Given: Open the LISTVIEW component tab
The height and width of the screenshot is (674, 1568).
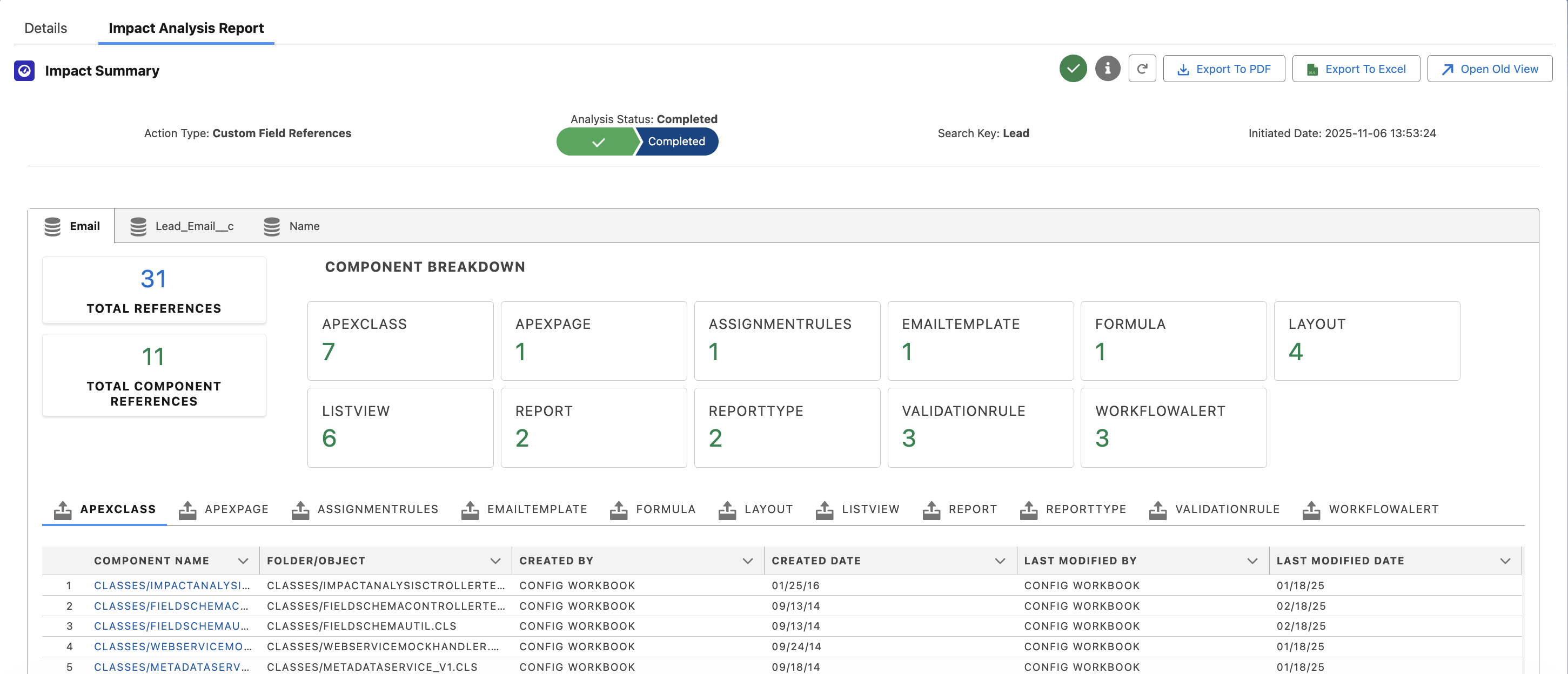Looking at the screenshot, I should point(870,509).
